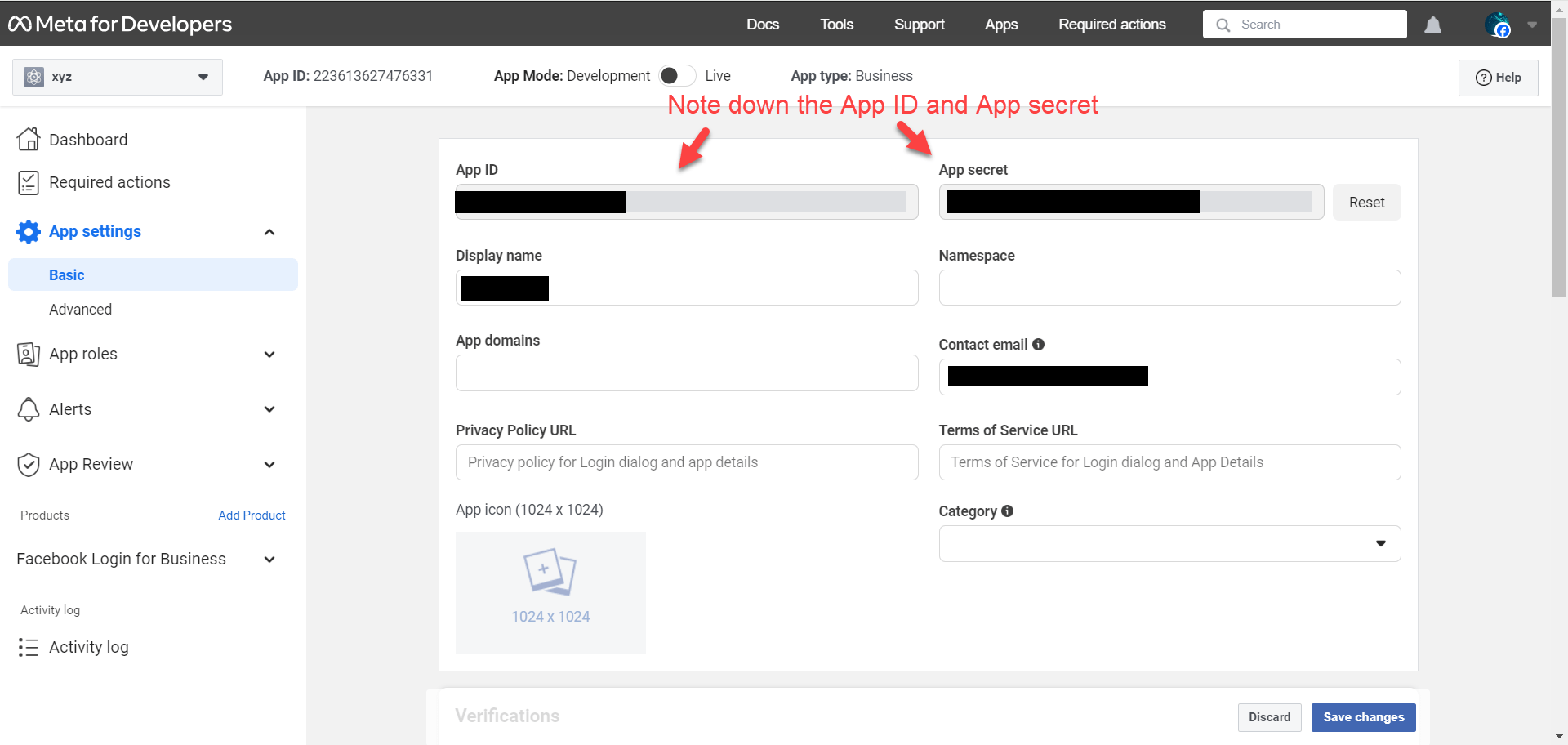Click the Save changes button
The width and height of the screenshot is (1568, 745).
(1363, 717)
